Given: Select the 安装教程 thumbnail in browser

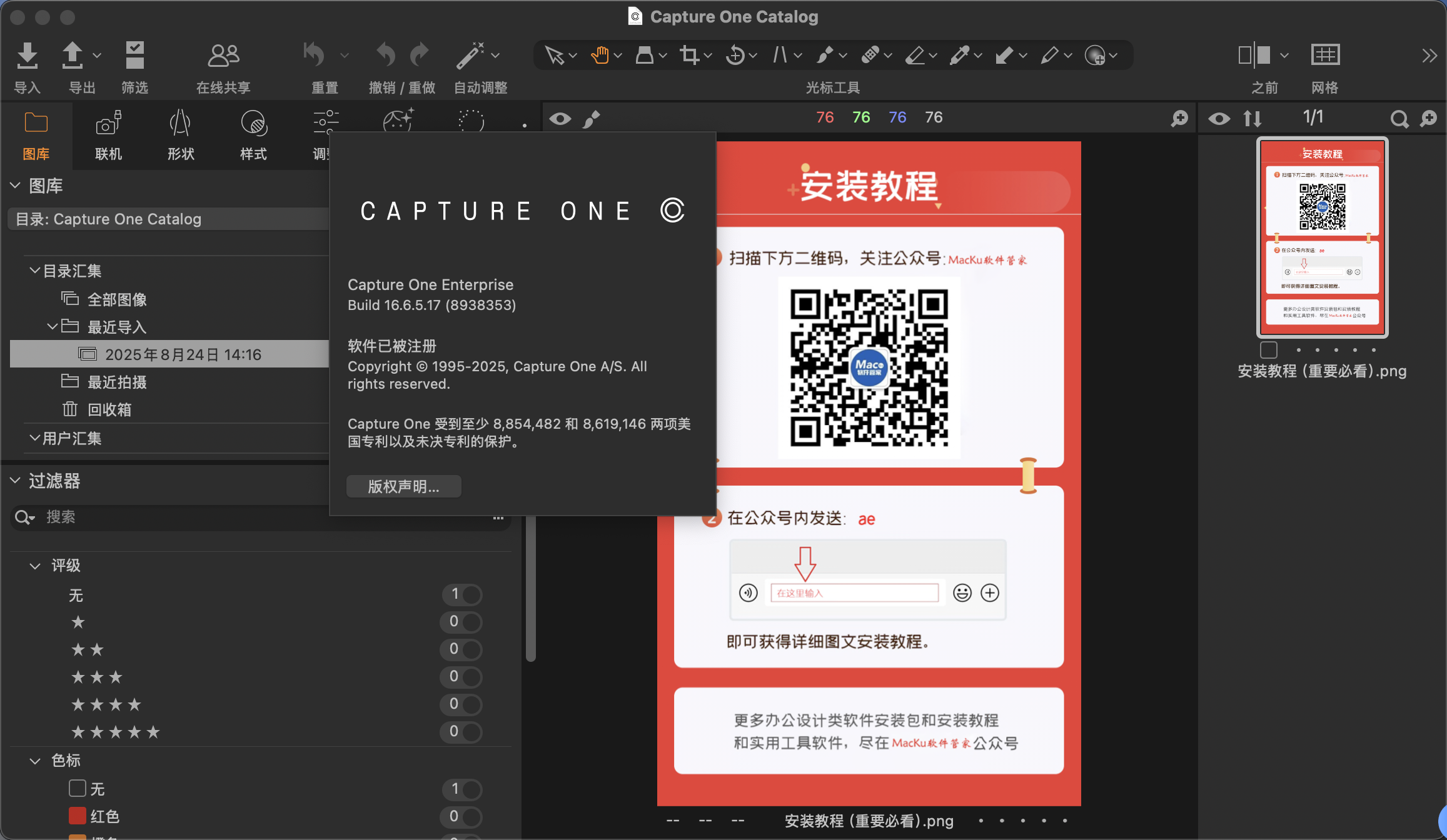Looking at the screenshot, I should coord(1322,237).
